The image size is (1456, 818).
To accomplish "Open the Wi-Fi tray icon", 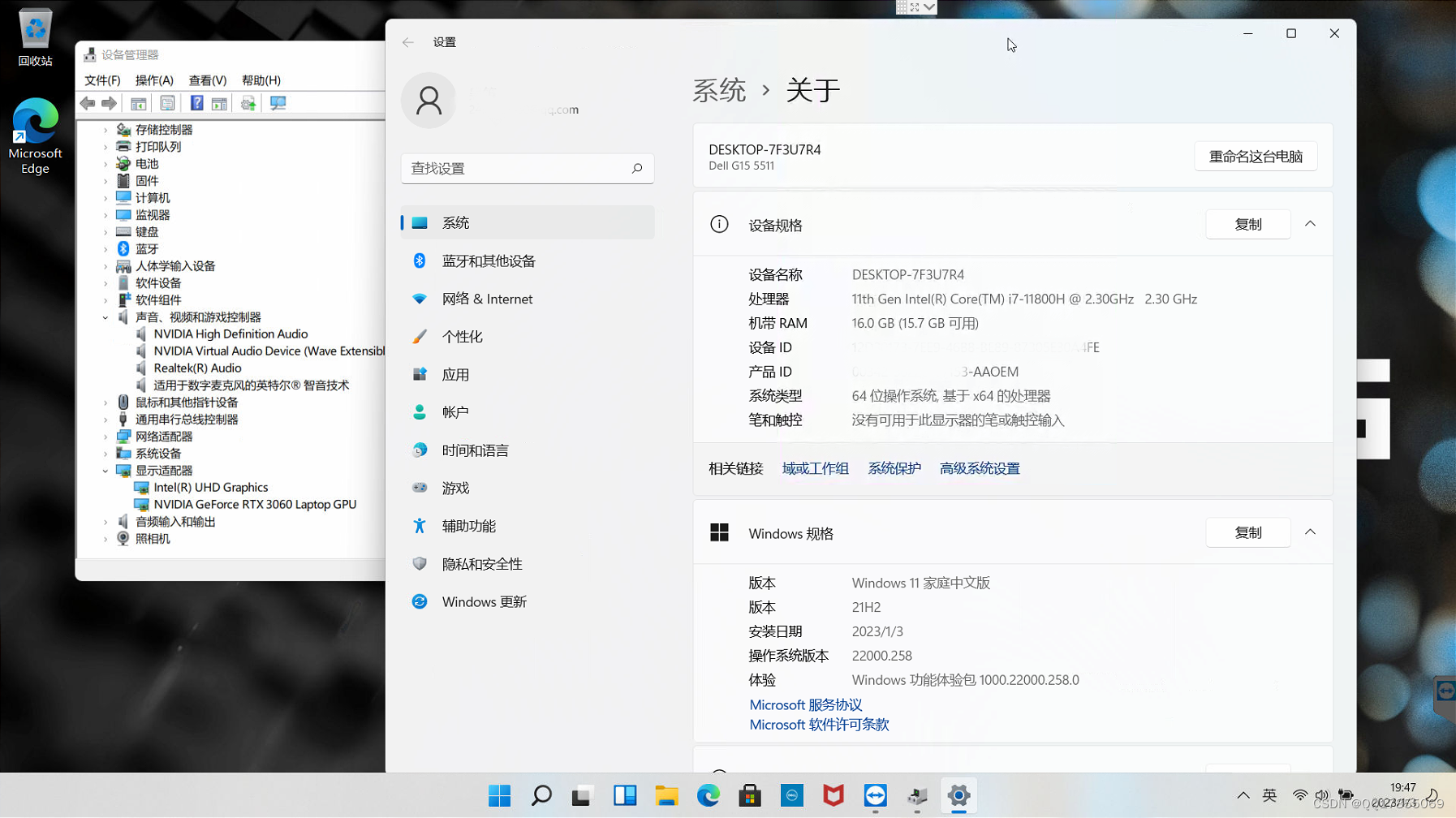I will point(1300,795).
